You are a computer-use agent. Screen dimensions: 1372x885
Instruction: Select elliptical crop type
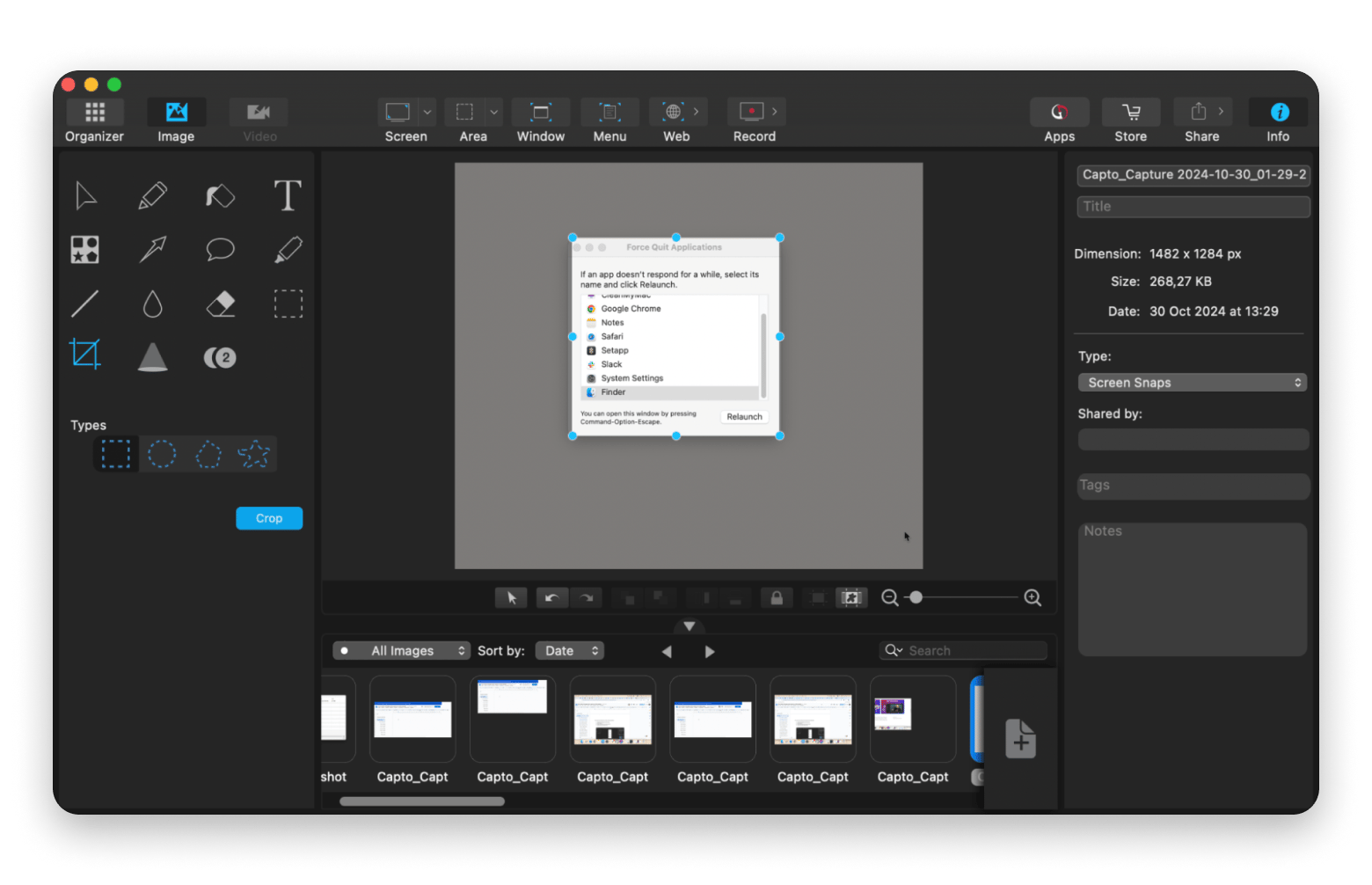[x=162, y=455]
